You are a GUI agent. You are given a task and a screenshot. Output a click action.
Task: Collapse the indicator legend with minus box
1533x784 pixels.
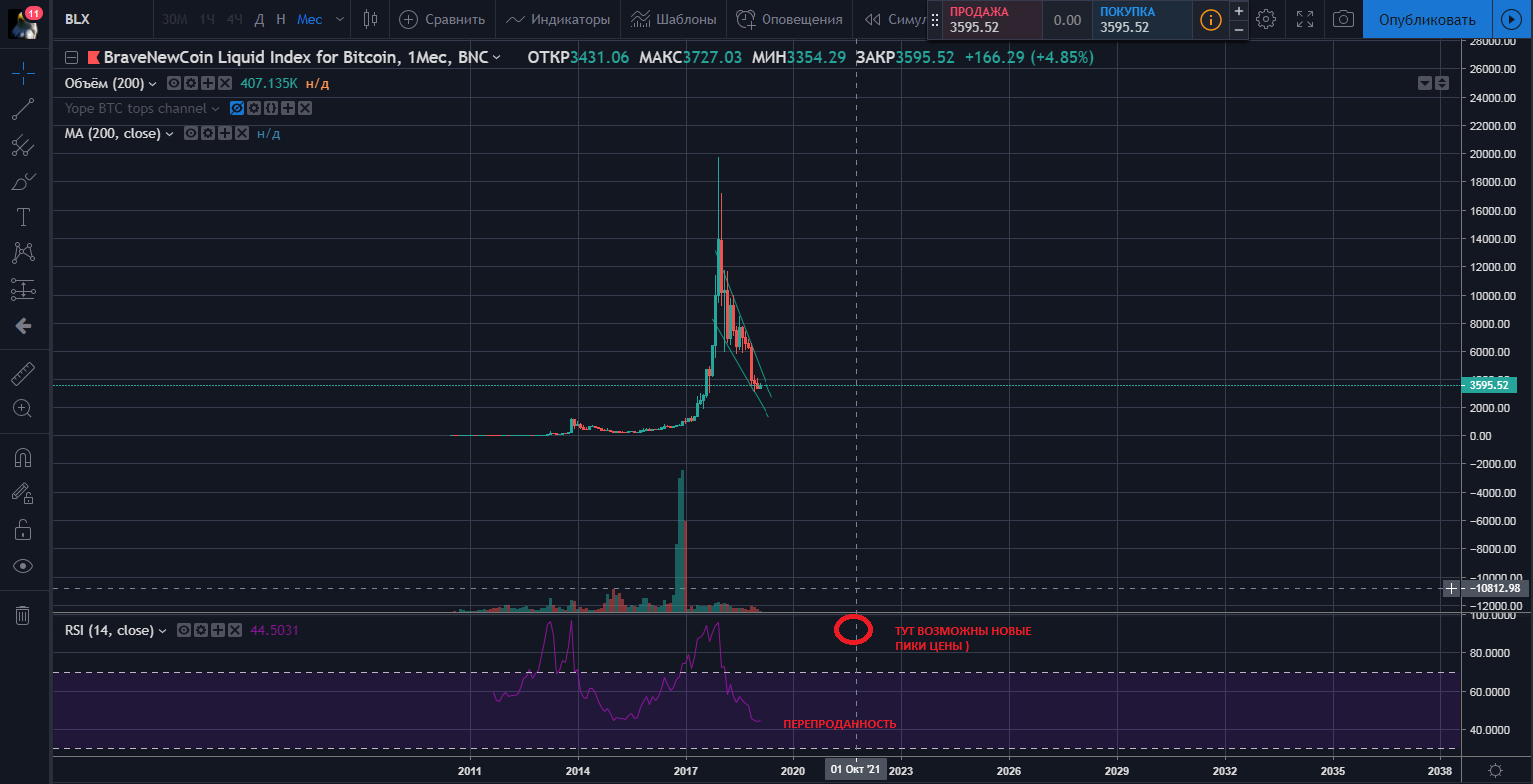[x=71, y=58]
